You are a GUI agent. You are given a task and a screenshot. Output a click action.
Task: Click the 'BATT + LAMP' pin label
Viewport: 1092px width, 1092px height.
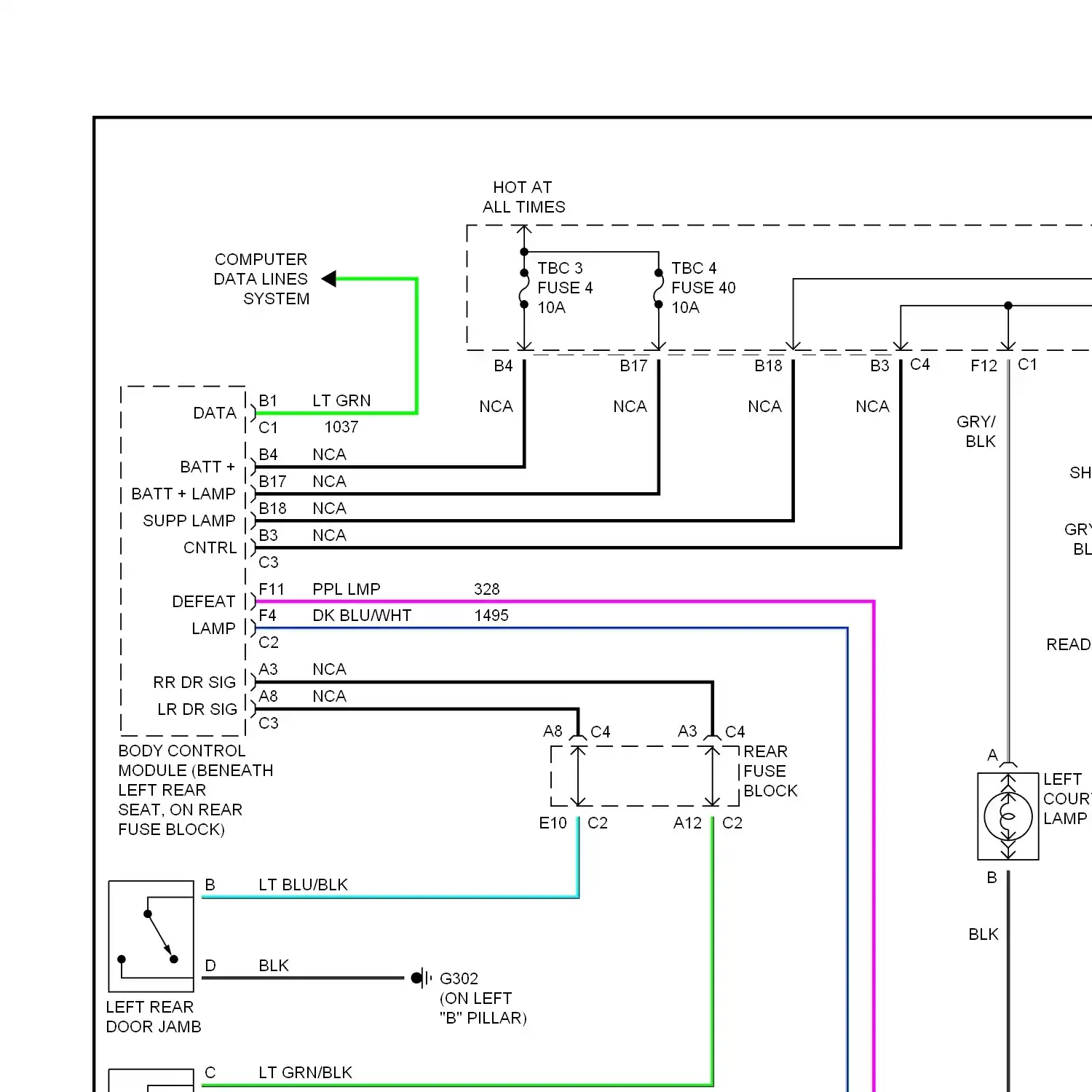tap(183, 494)
